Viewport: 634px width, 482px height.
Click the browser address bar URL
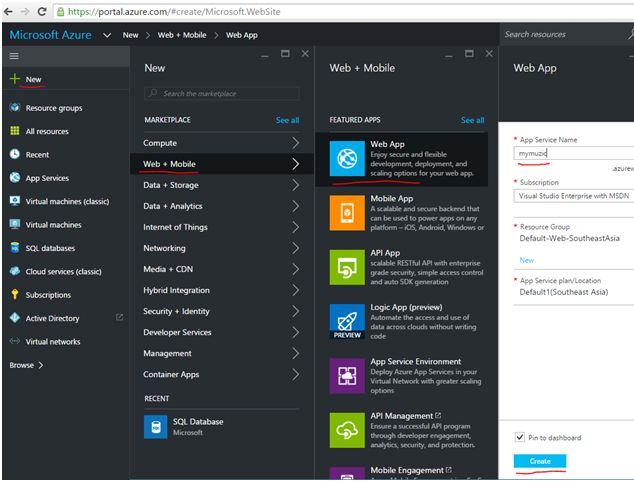(174, 12)
